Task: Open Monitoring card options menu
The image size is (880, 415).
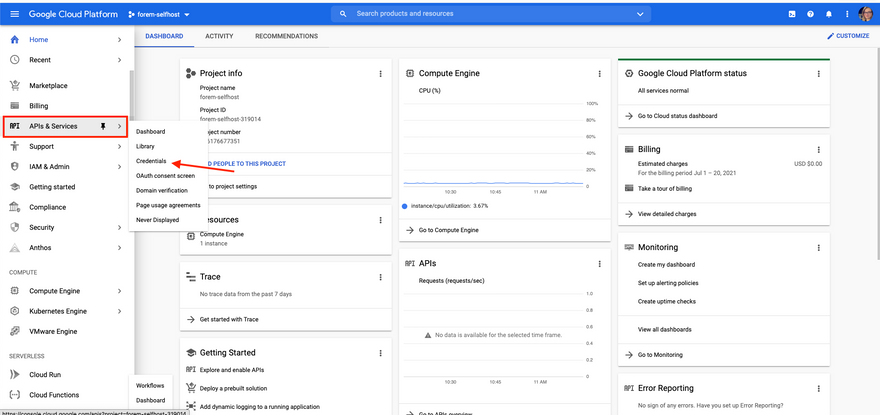Action: (818, 248)
